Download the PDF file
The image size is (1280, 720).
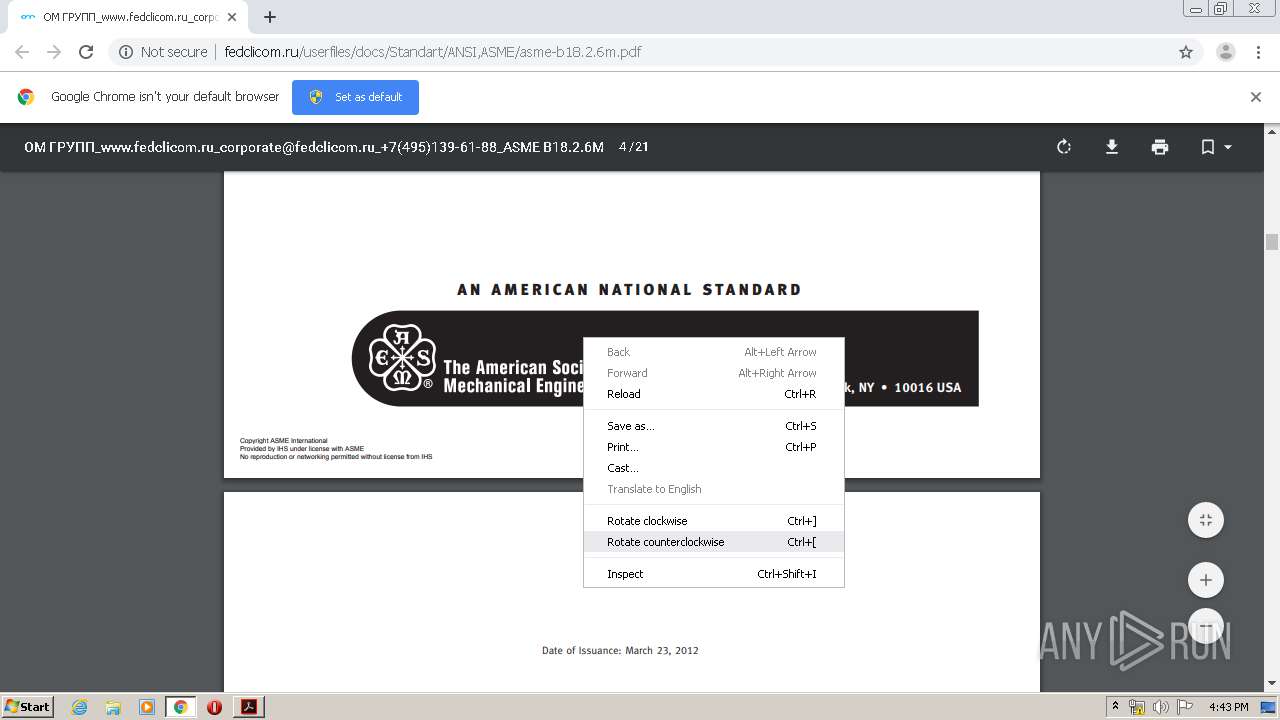1111,147
